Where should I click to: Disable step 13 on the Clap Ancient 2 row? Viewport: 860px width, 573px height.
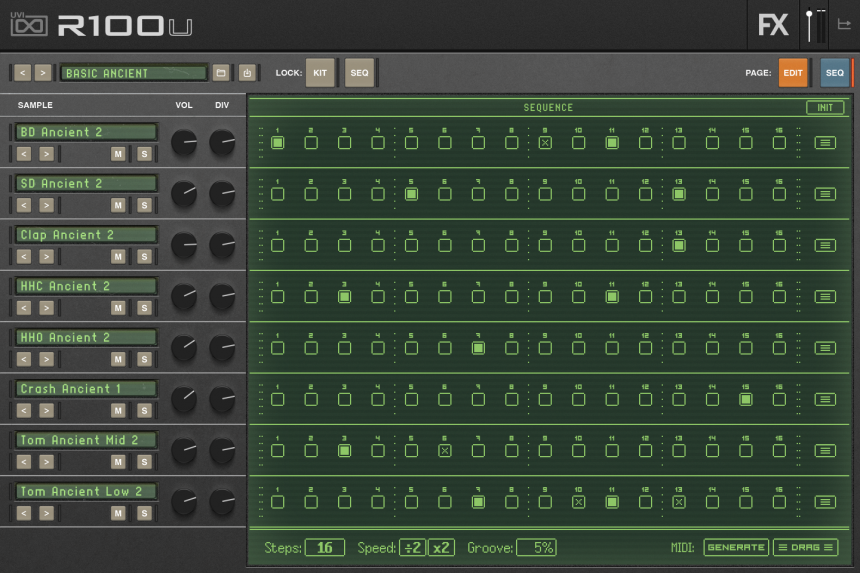(x=679, y=245)
